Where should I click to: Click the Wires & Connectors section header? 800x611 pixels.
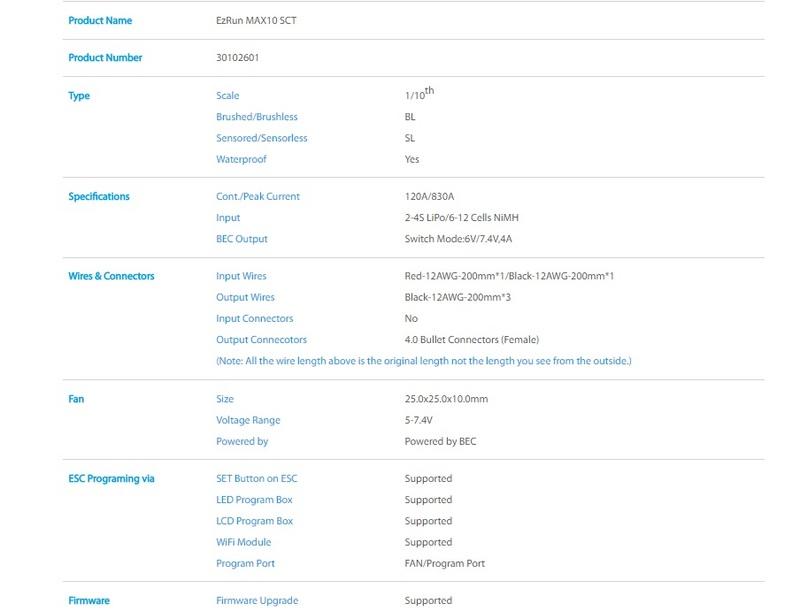coord(111,276)
